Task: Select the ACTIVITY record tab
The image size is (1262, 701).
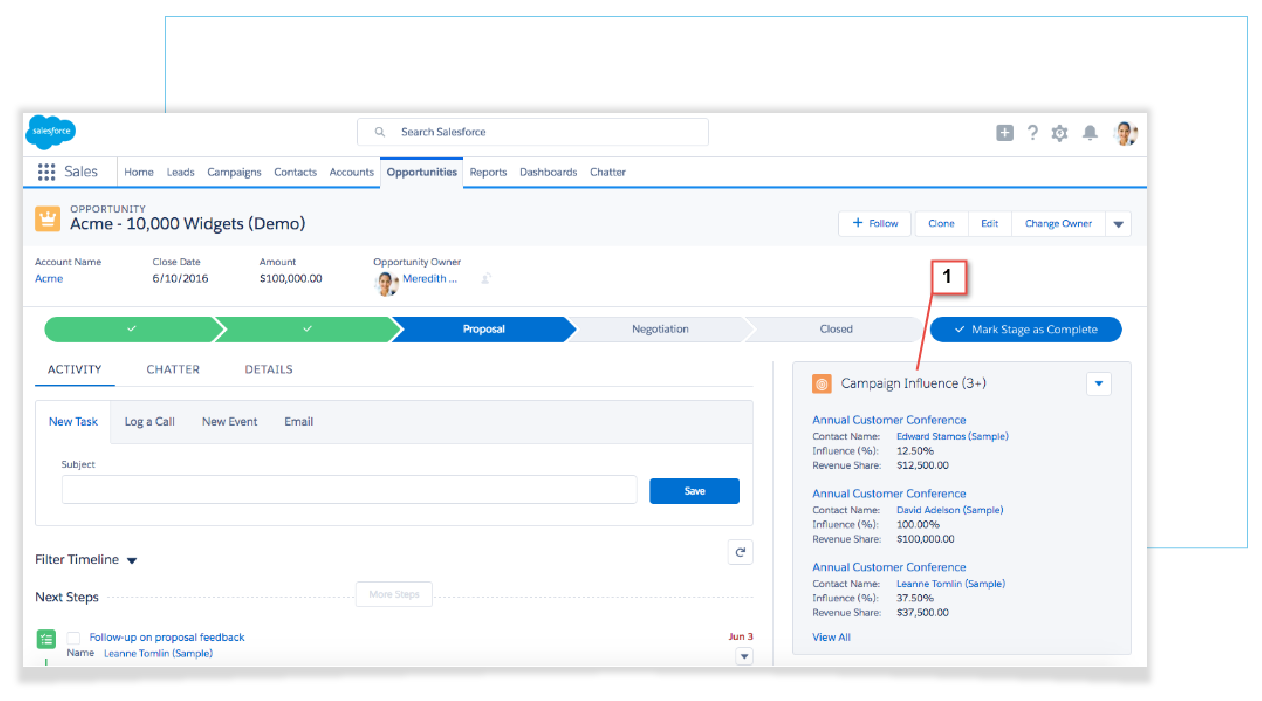Action: [x=75, y=370]
